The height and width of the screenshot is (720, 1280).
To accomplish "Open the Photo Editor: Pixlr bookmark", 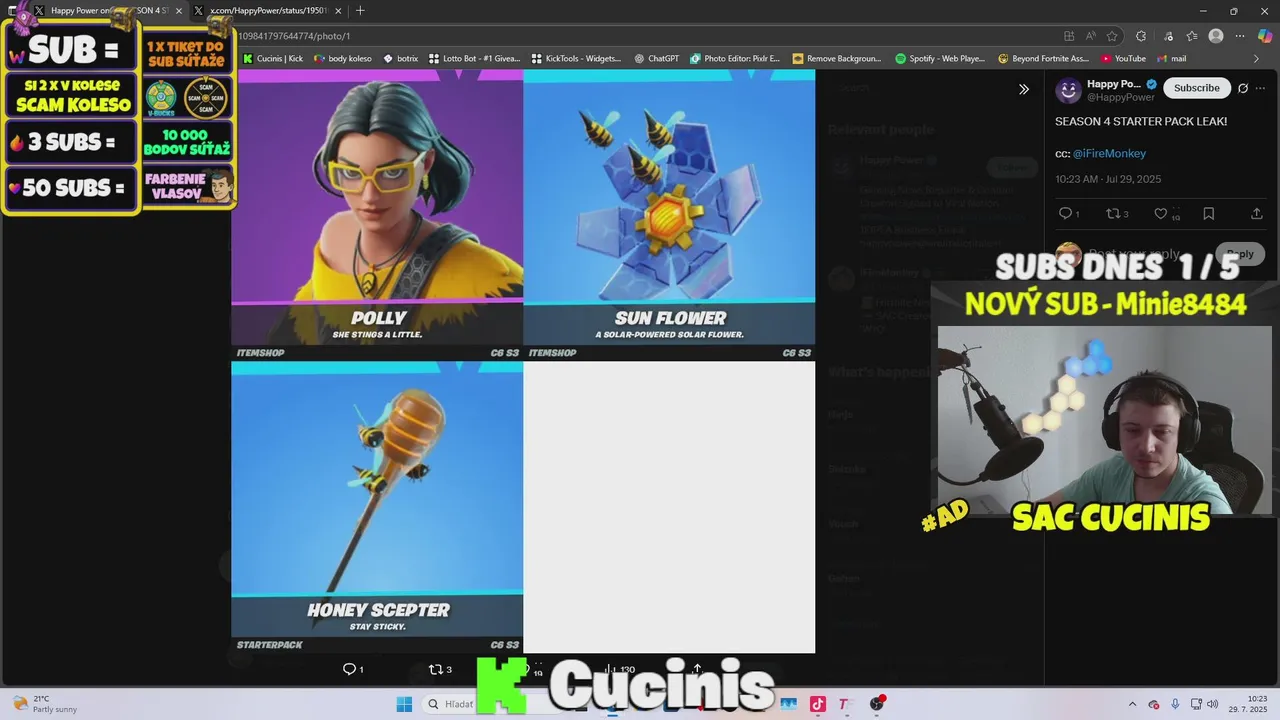I will click(x=735, y=58).
